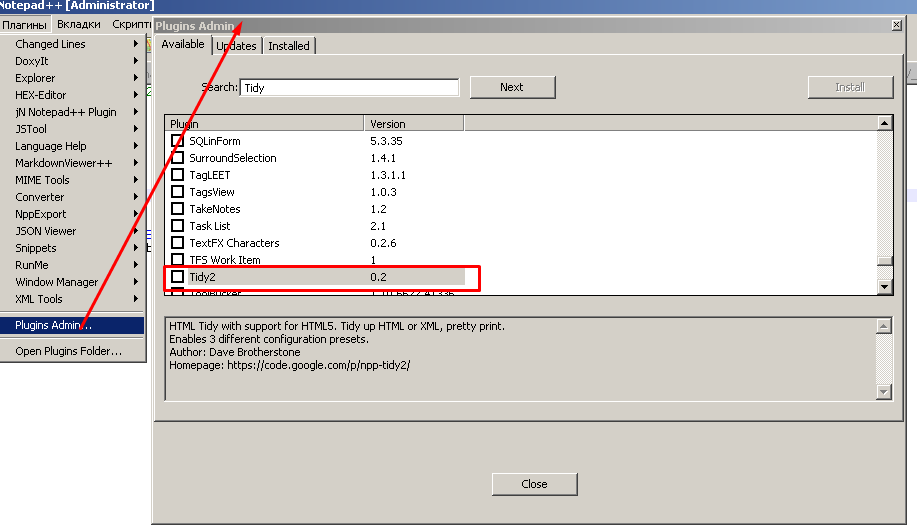Sort by the Version column header
The image size is (917, 527).
[414, 123]
